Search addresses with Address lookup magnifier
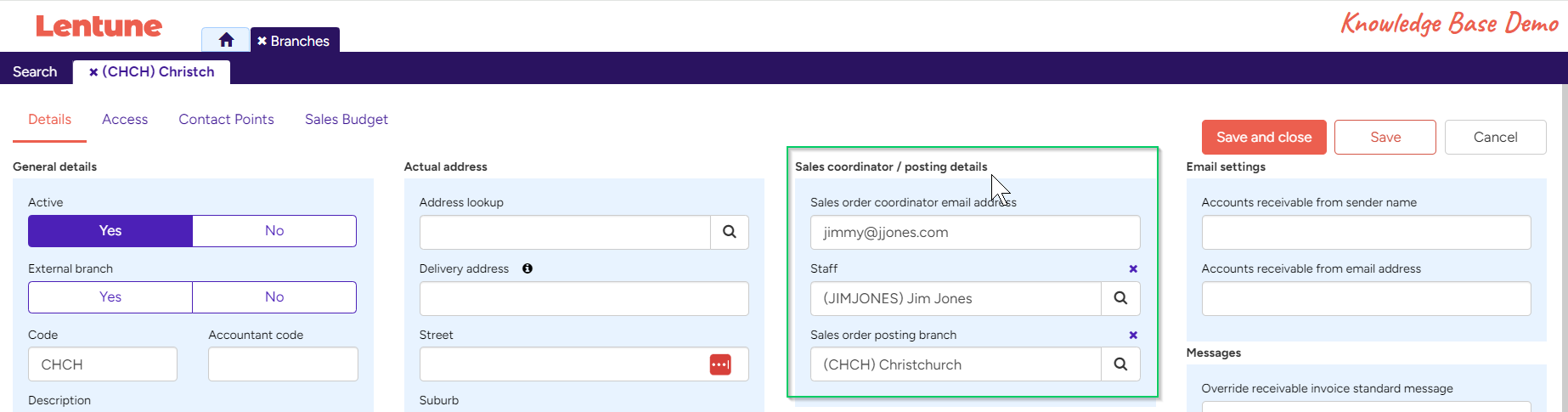The height and width of the screenshot is (412, 1568). [730, 232]
